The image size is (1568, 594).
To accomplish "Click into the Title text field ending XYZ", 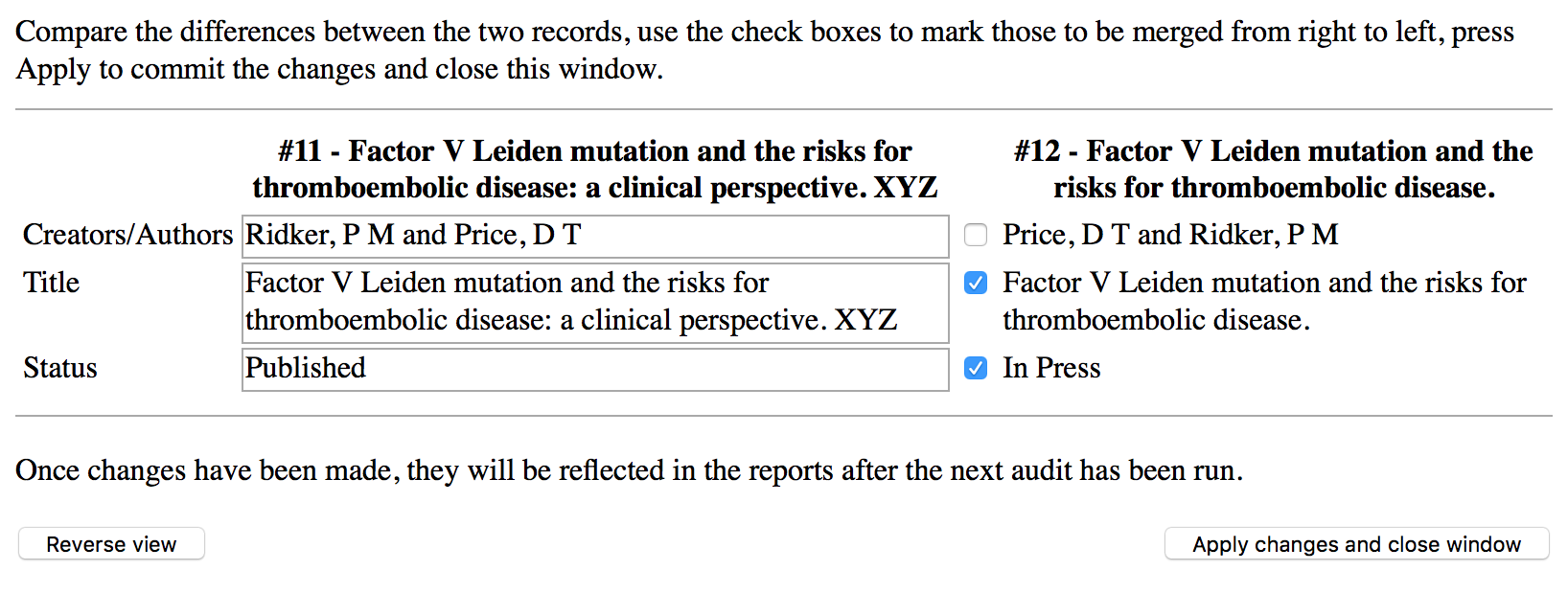I will pyautogui.click(x=594, y=302).
